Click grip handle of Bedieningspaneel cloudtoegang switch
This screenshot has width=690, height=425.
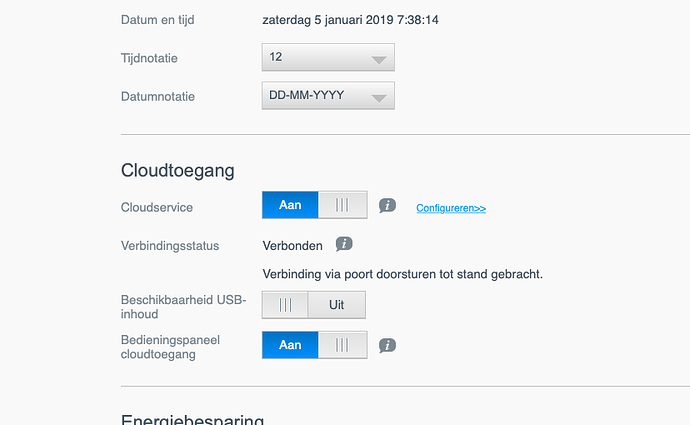[342, 345]
